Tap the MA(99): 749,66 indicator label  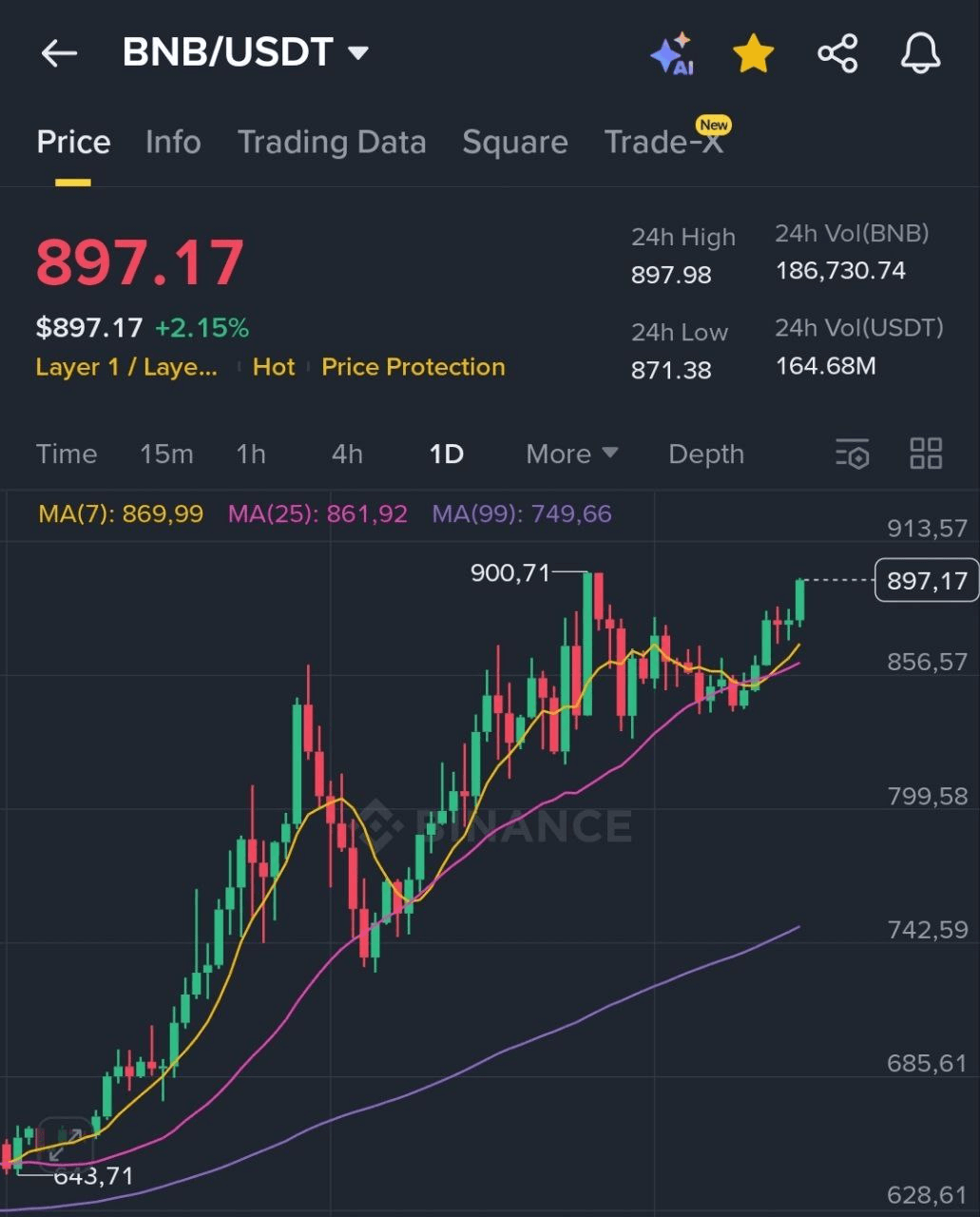[522, 514]
